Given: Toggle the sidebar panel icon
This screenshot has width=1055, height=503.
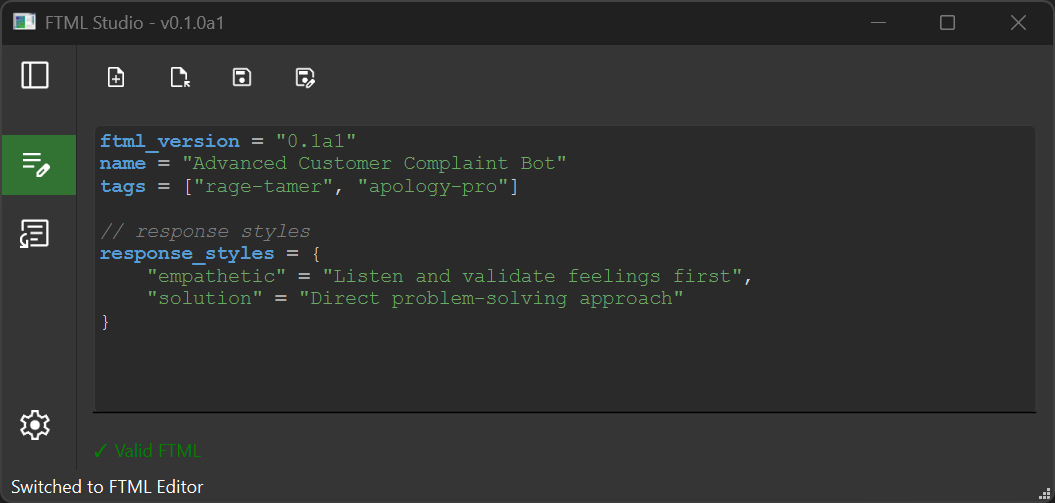Looking at the screenshot, I should point(35,75).
